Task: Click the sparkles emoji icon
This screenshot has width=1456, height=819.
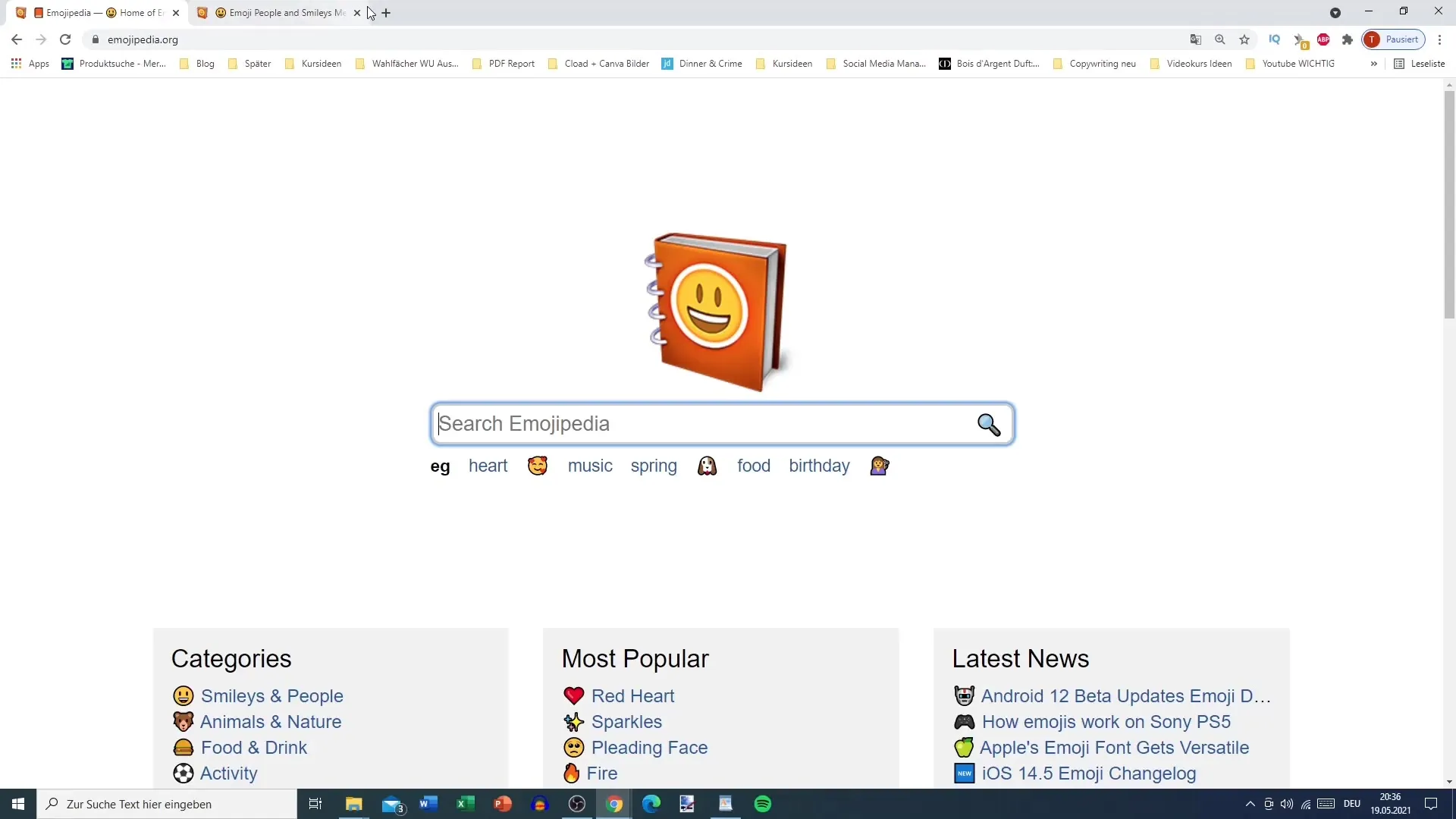Action: [574, 722]
